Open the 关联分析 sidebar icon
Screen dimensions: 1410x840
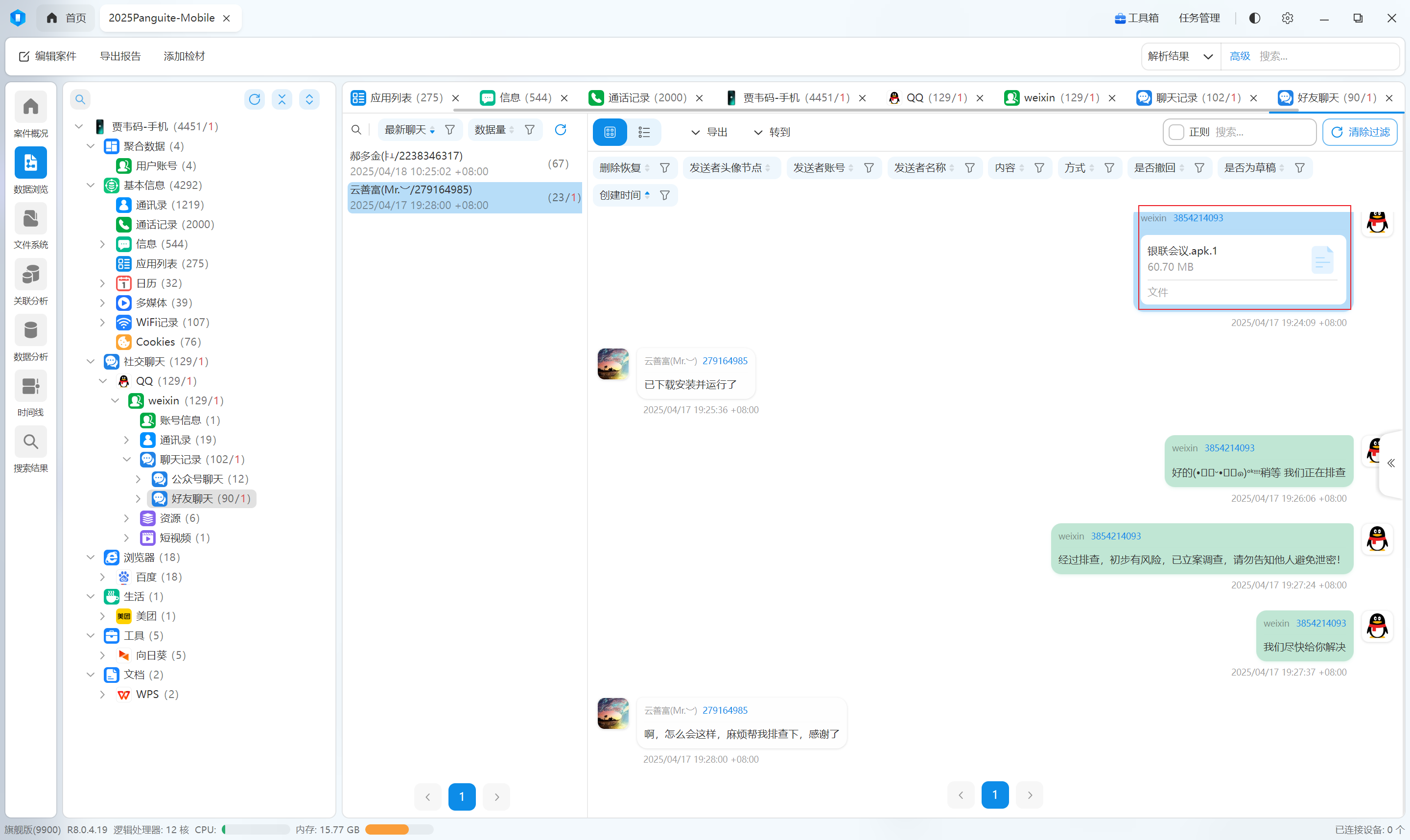[30, 276]
